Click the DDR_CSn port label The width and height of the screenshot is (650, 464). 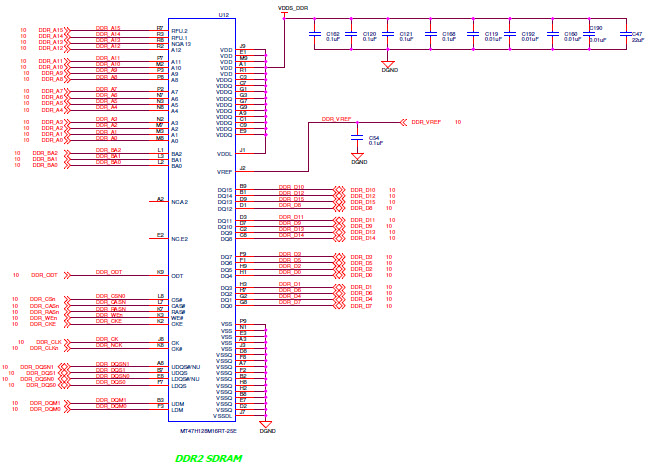click(42, 299)
